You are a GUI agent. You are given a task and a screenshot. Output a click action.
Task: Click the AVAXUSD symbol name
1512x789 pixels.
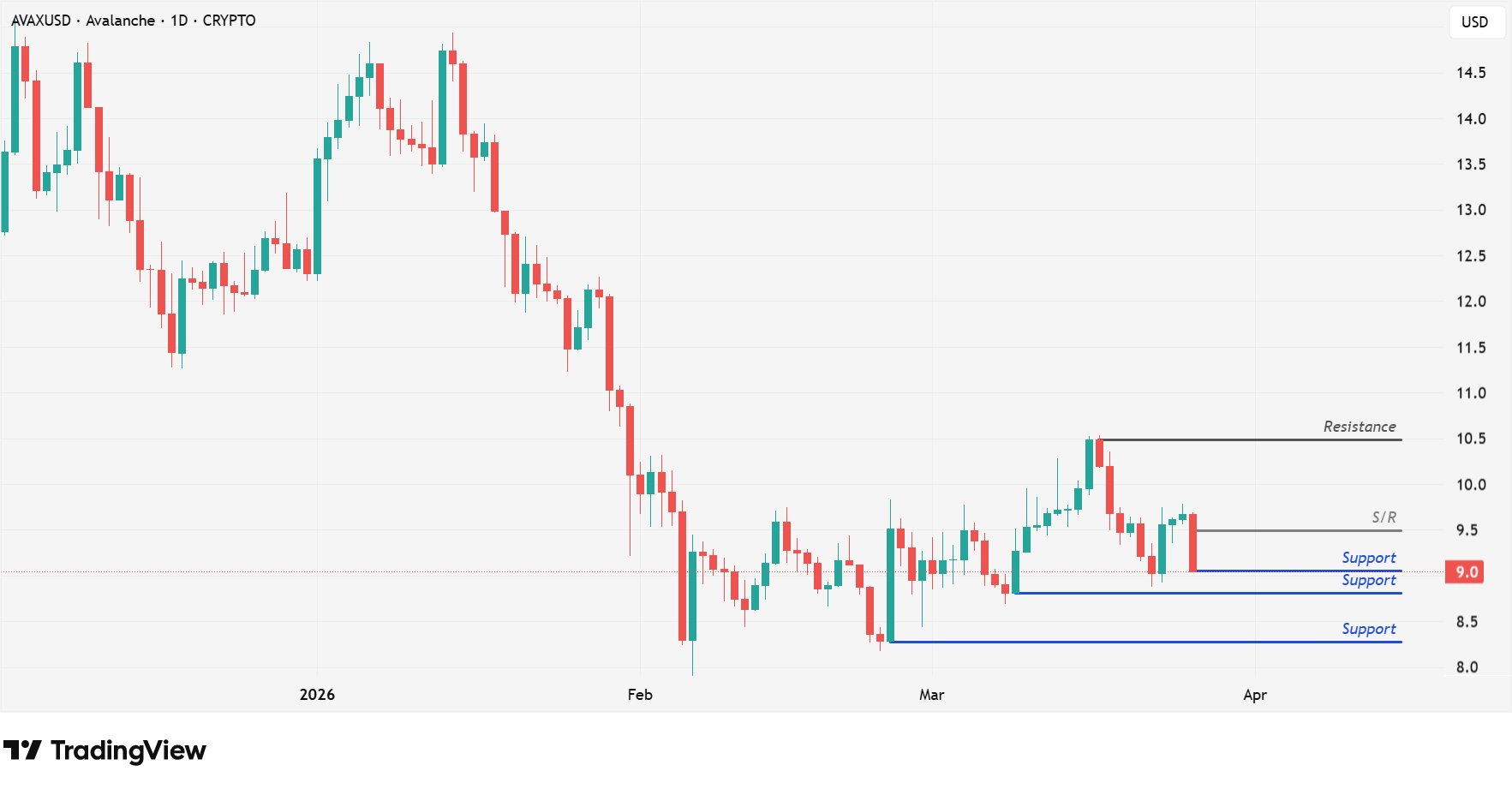point(41,21)
